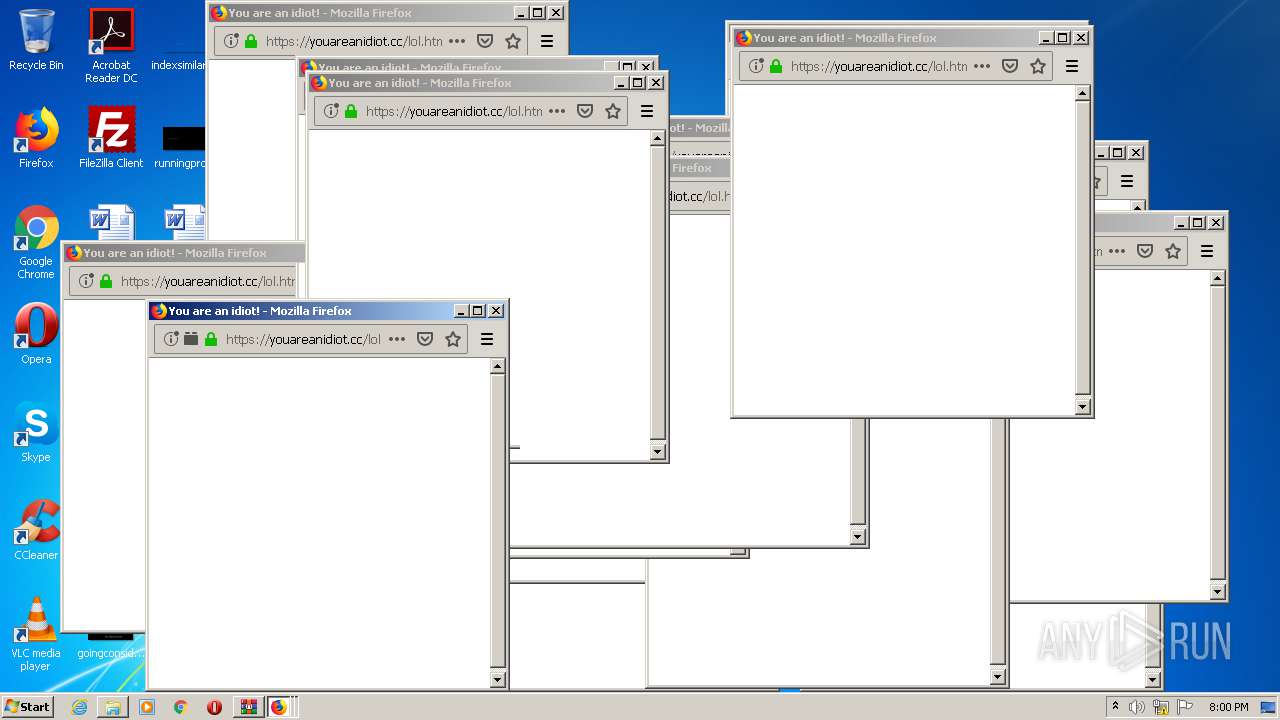
Task: Click URL in inactive window beside Google Chrome icon
Action: tap(208, 281)
